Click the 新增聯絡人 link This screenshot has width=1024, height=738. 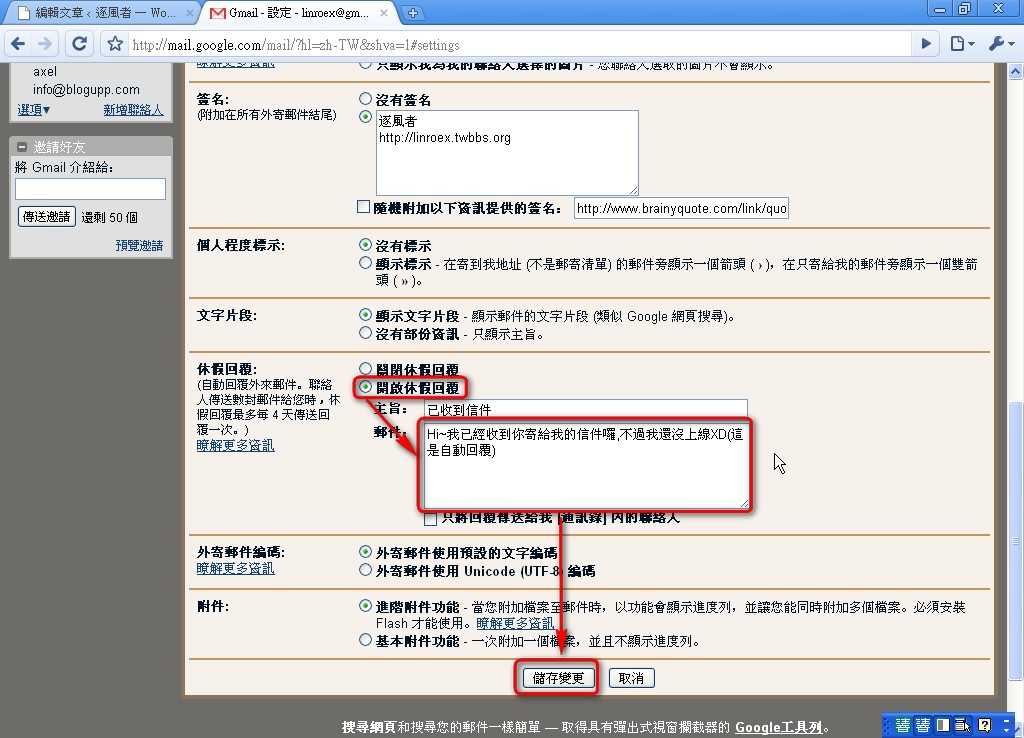coord(133,110)
